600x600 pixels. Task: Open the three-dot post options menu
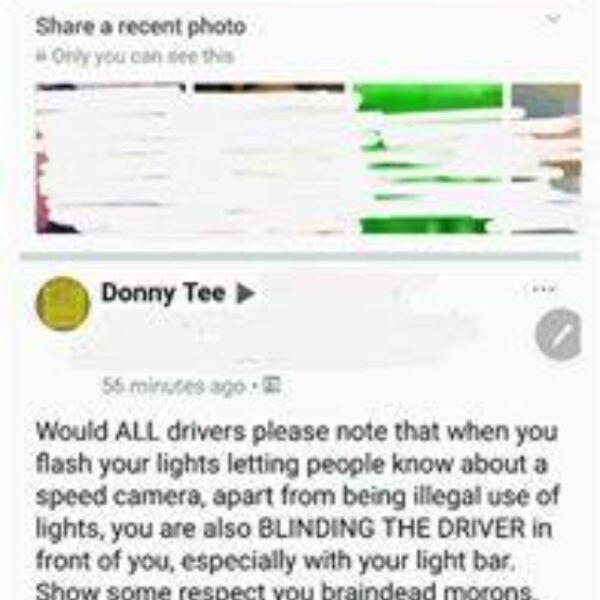pos(544,289)
